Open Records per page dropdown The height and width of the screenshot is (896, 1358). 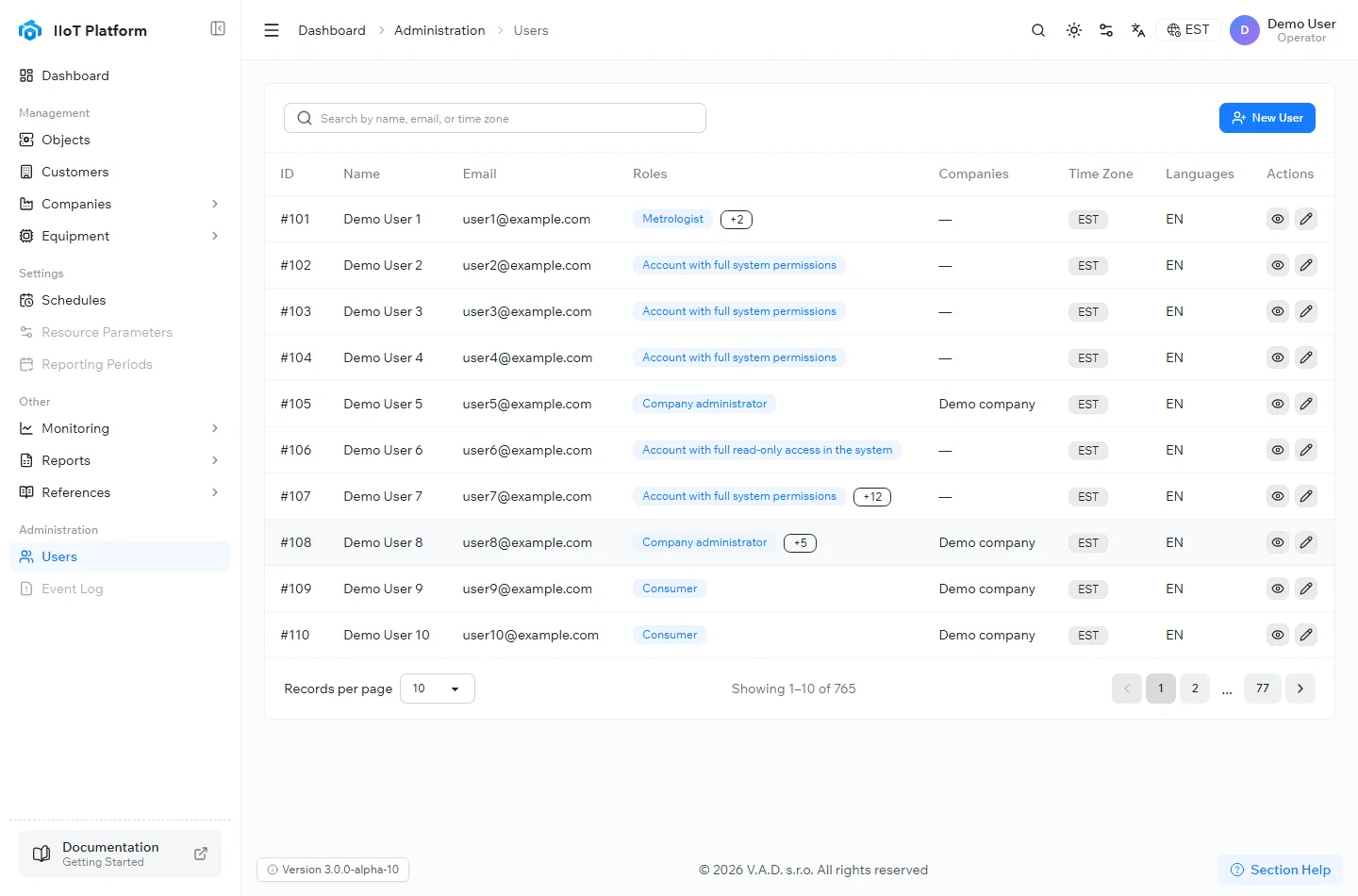pyautogui.click(x=437, y=689)
